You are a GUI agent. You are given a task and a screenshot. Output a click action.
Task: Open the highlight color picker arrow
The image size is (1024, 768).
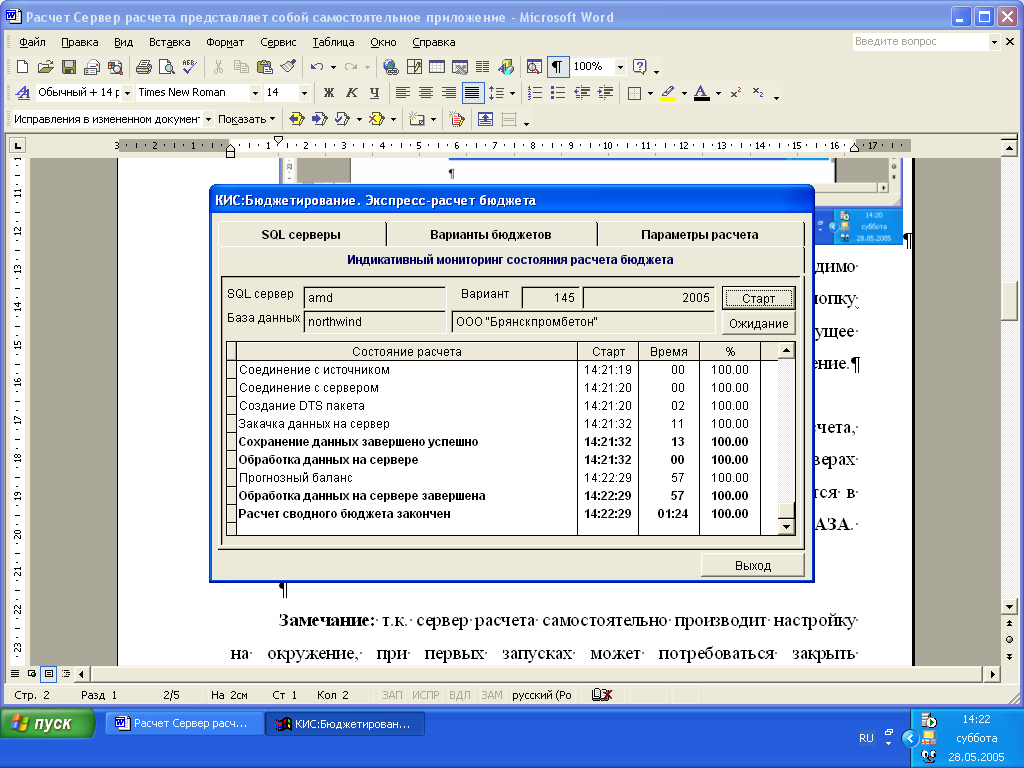coord(684,93)
